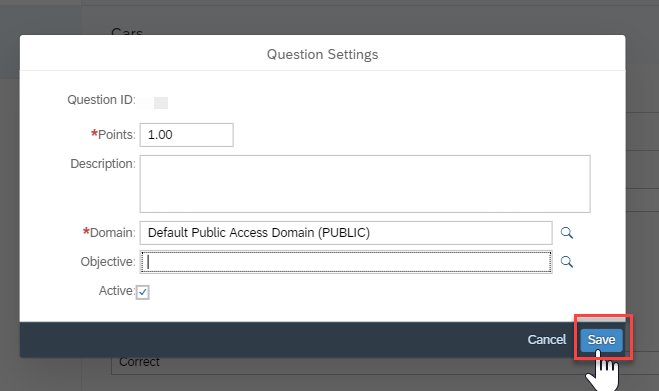Click the Cars heading behind the dialog
Viewport: 659px width, 391px height.
127,31
